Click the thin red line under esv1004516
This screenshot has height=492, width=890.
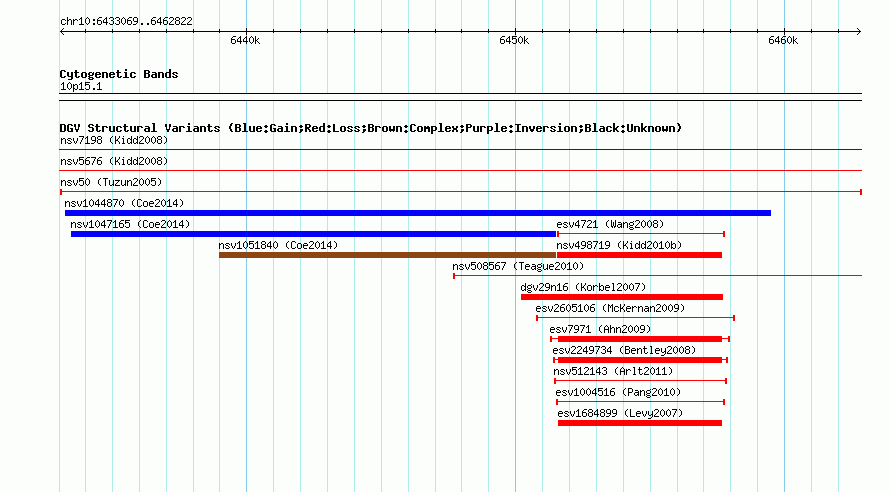click(x=641, y=402)
